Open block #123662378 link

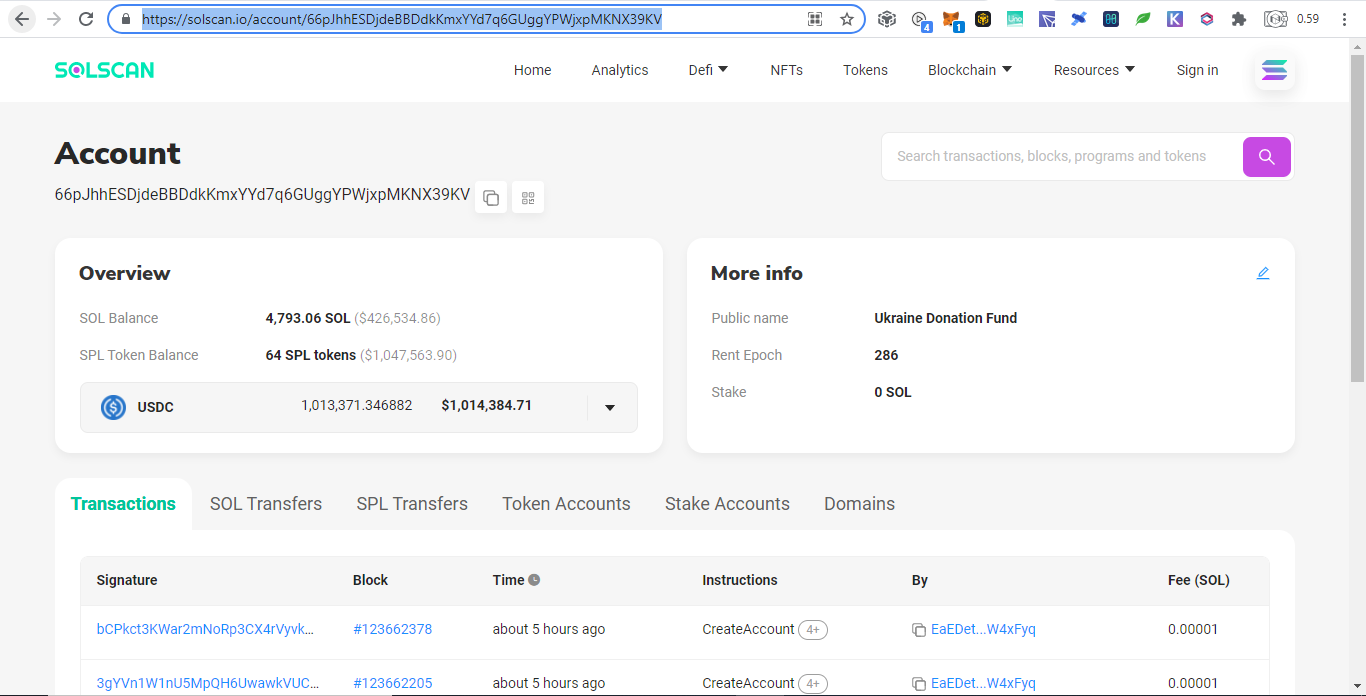coord(392,629)
